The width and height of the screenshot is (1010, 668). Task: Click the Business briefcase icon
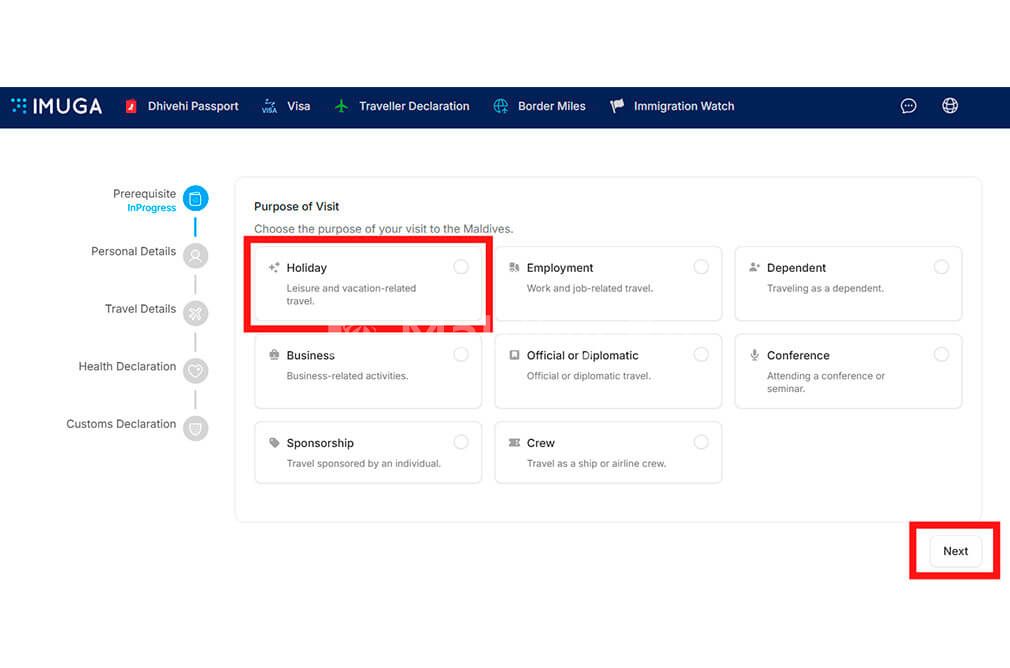274,355
